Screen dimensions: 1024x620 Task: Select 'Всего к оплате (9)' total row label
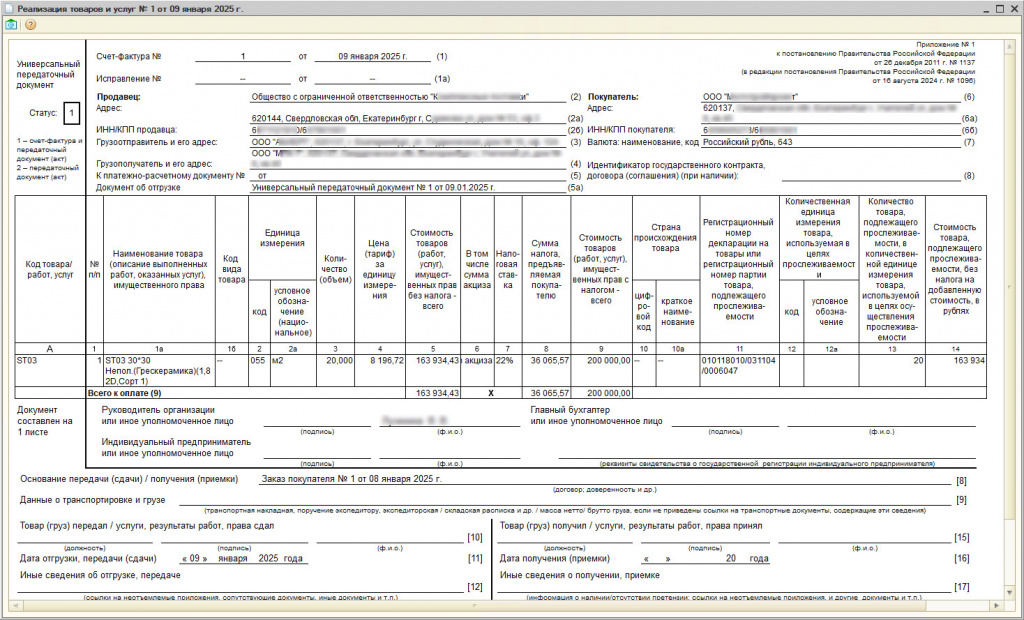tap(125, 393)
